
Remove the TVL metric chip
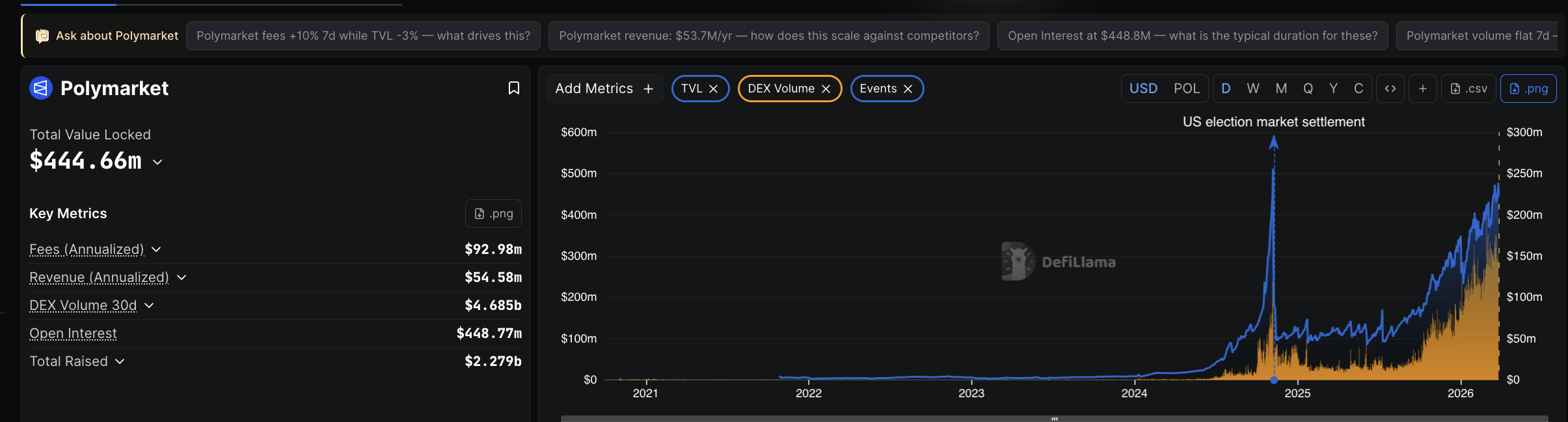click(714, 89)
